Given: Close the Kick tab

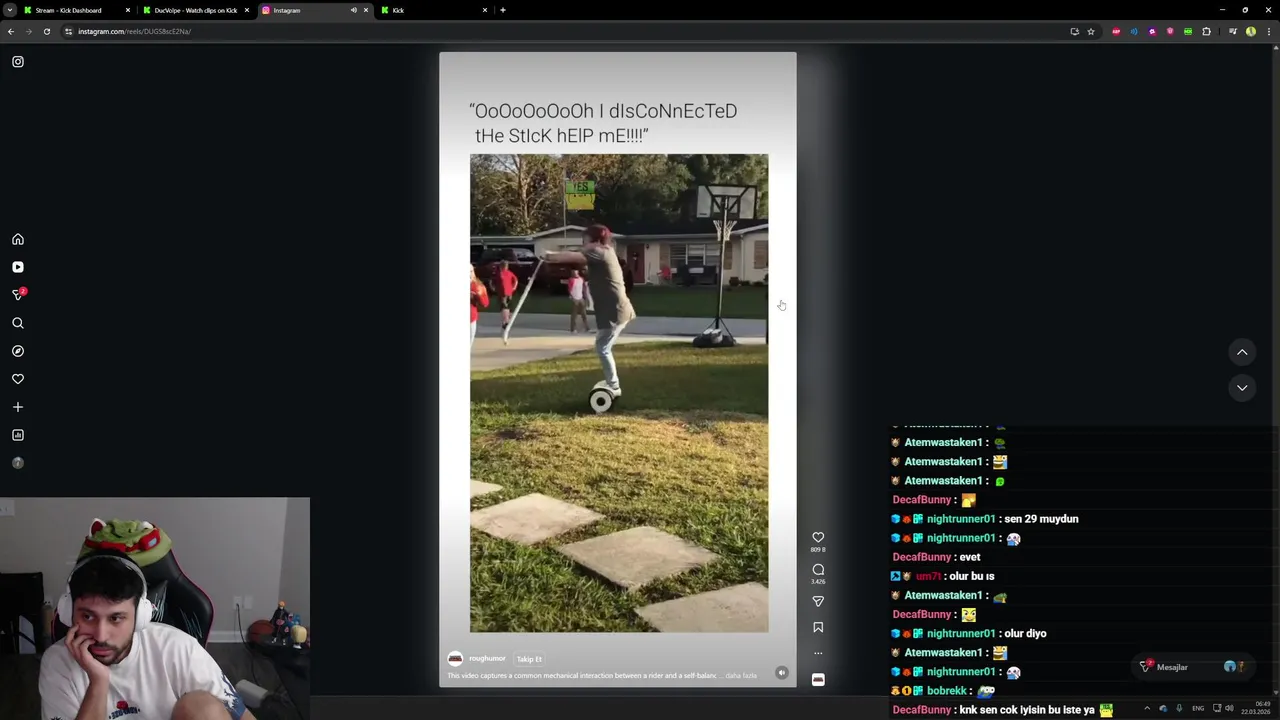Looking at the screenshot, I should coord(485,10).
